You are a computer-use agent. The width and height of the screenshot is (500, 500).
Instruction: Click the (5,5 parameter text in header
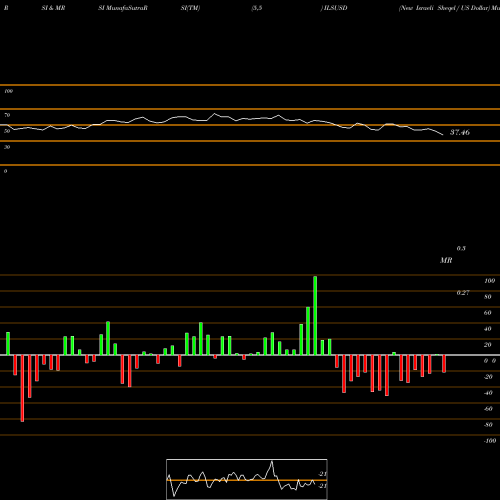pos(257,8)
